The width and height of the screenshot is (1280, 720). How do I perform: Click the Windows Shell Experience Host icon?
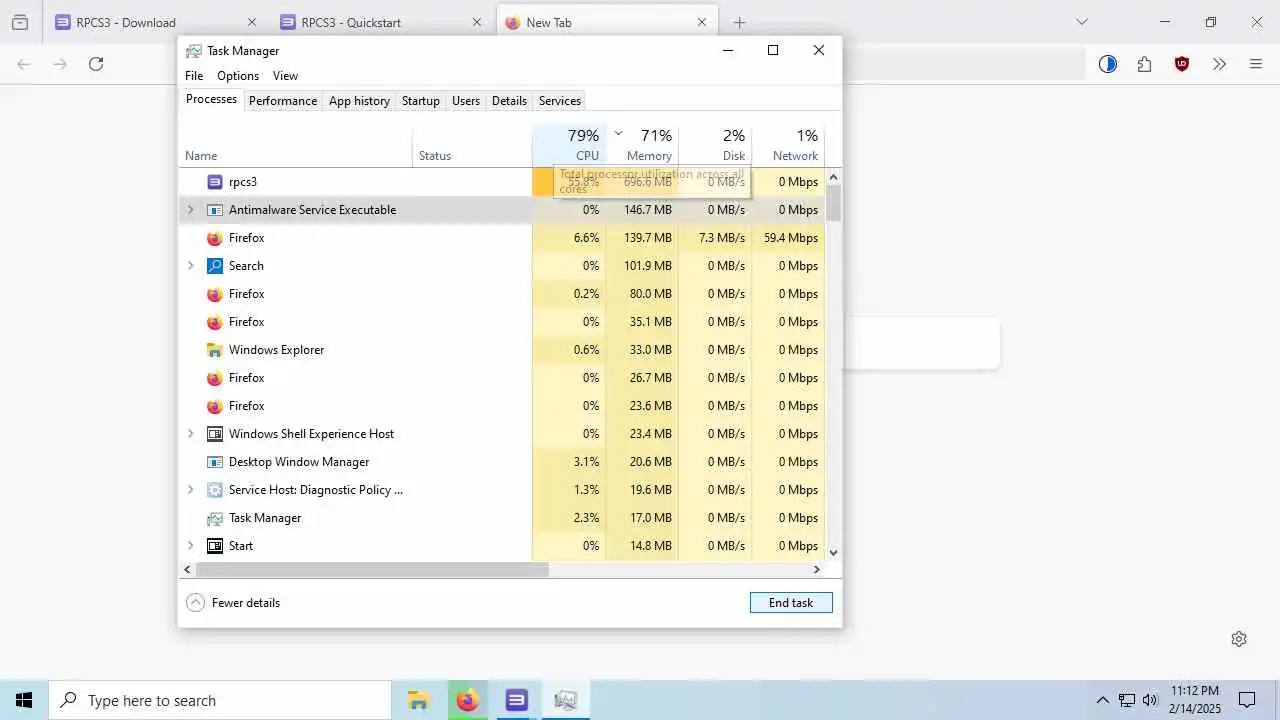click(x=214, y=434)
